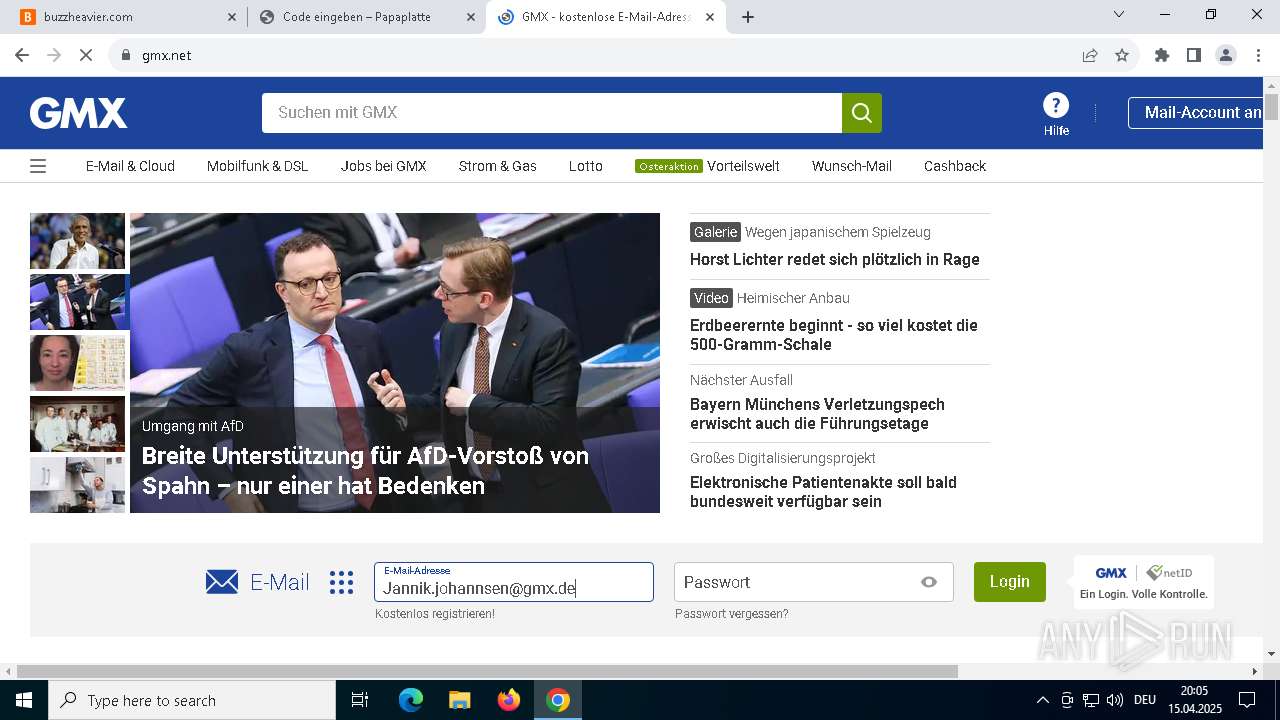The height and width of the screenshot is (720, 1280).
Task: Launch Firefox from taskbar
Action: 509,700
